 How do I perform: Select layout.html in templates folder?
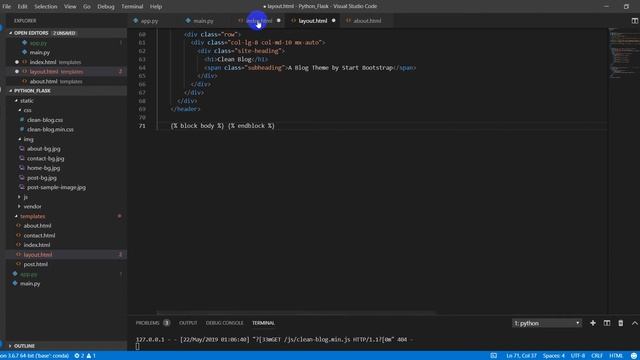(38, 254)
